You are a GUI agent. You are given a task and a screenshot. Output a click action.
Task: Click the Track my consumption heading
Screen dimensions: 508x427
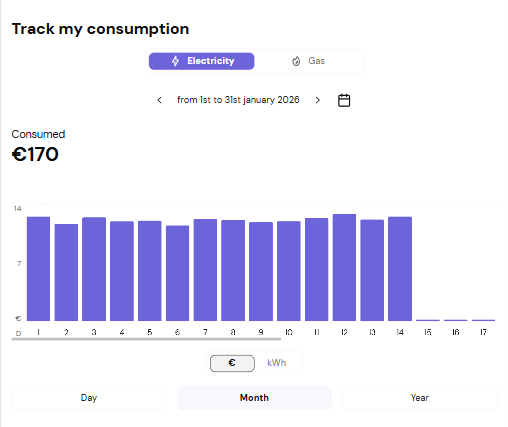pyautogui.click(x=100, y=29)
